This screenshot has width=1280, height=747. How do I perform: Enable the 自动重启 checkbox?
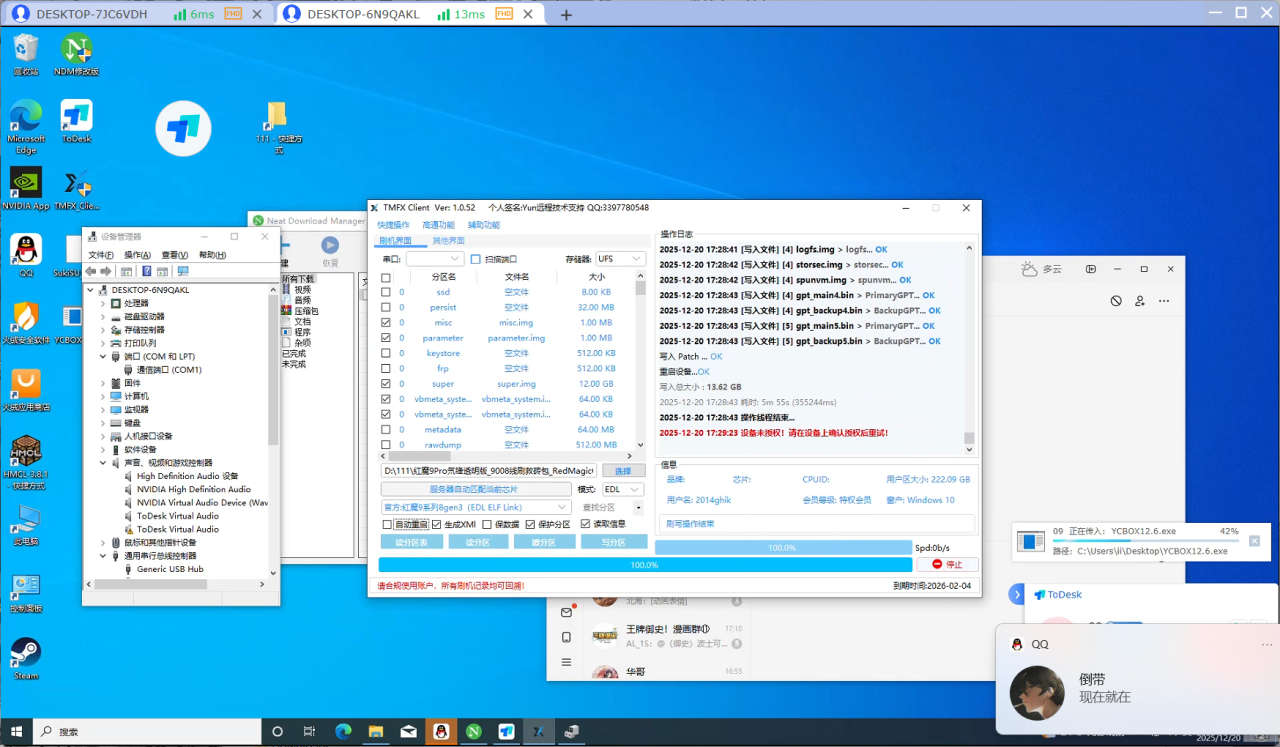coord(387,524)
